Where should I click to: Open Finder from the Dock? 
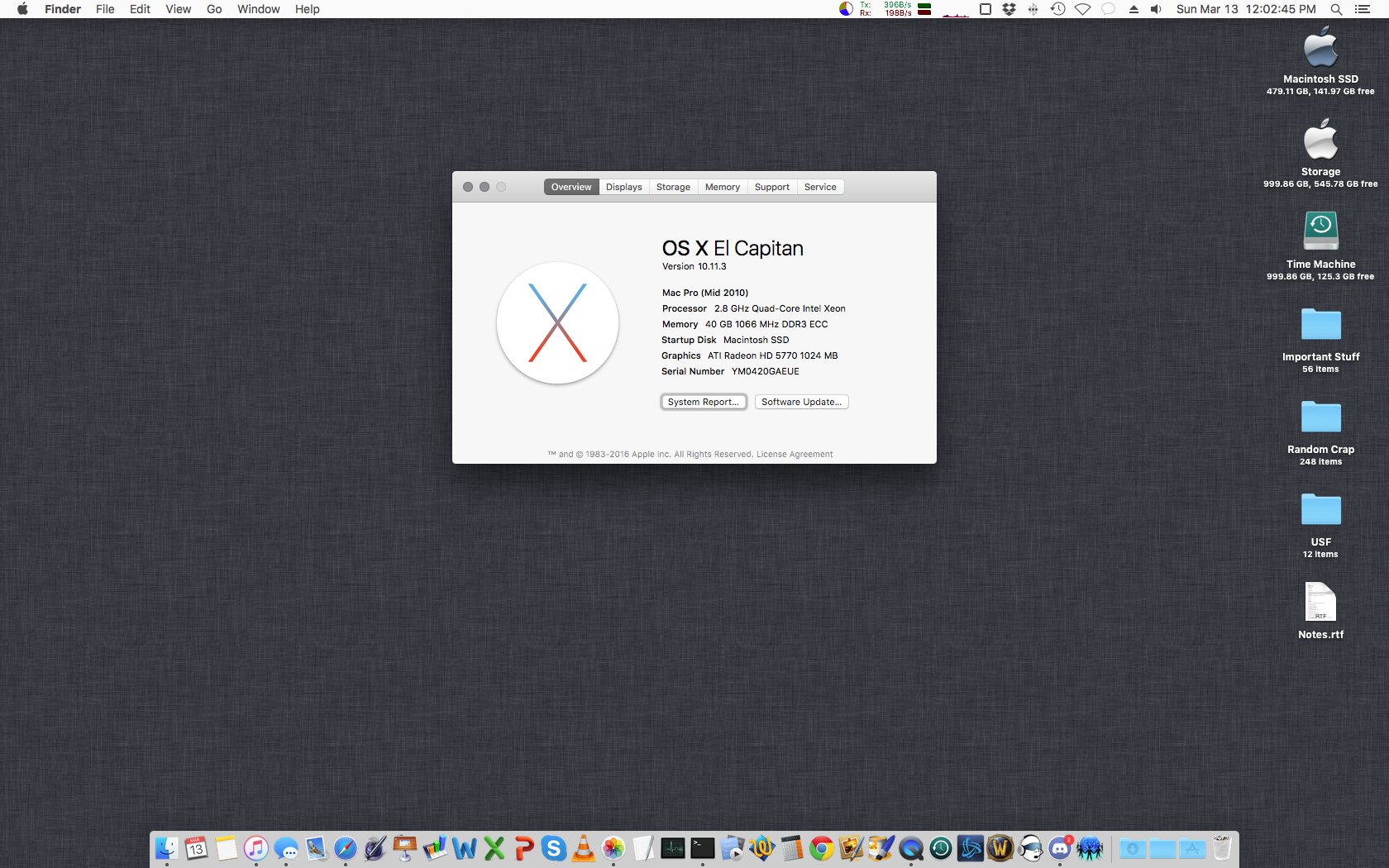(167, 848)
